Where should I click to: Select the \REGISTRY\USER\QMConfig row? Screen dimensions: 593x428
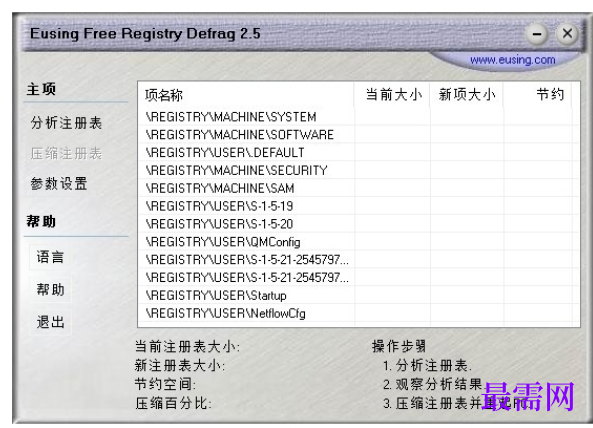pos(359,242)
